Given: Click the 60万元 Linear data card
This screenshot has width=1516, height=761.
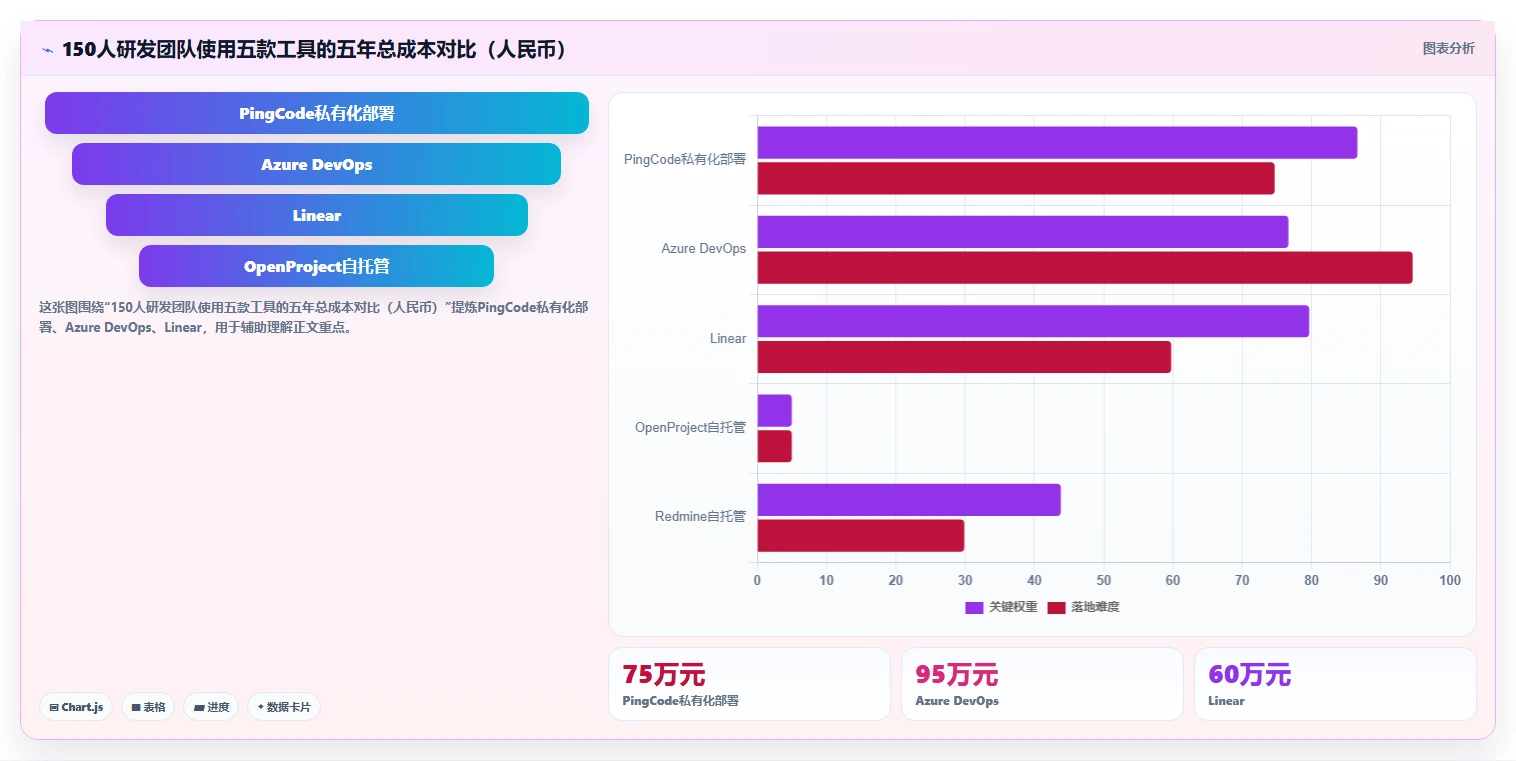Looking at the screenshot, I should click(x=1335, y=684).
